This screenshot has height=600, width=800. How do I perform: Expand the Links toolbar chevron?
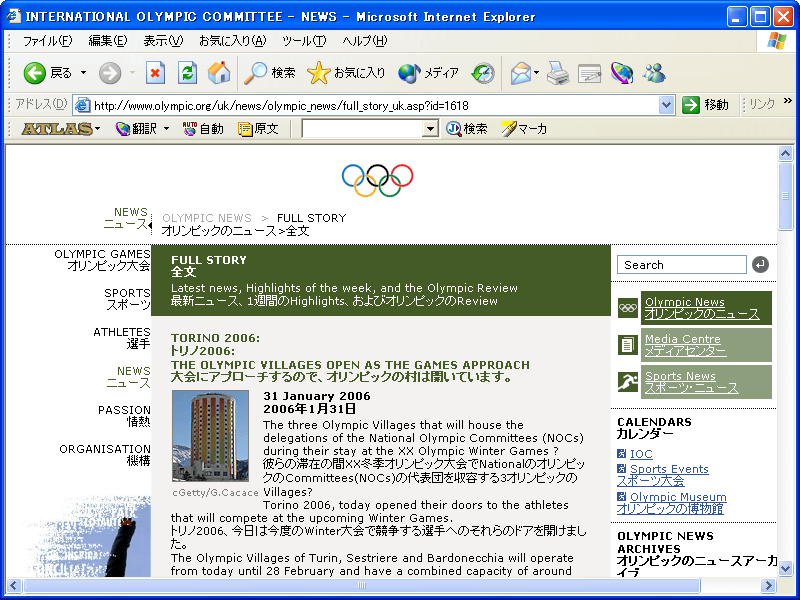(787, 101)
